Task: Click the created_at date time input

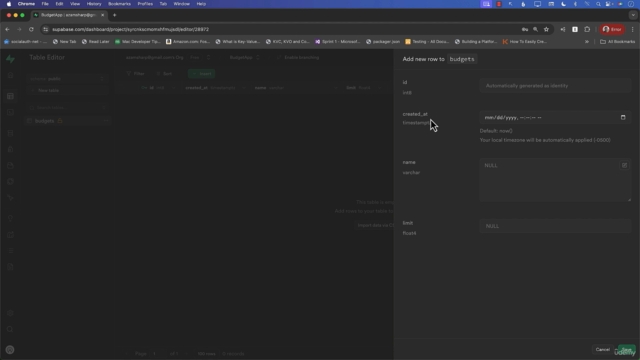Action: (555, 118)
